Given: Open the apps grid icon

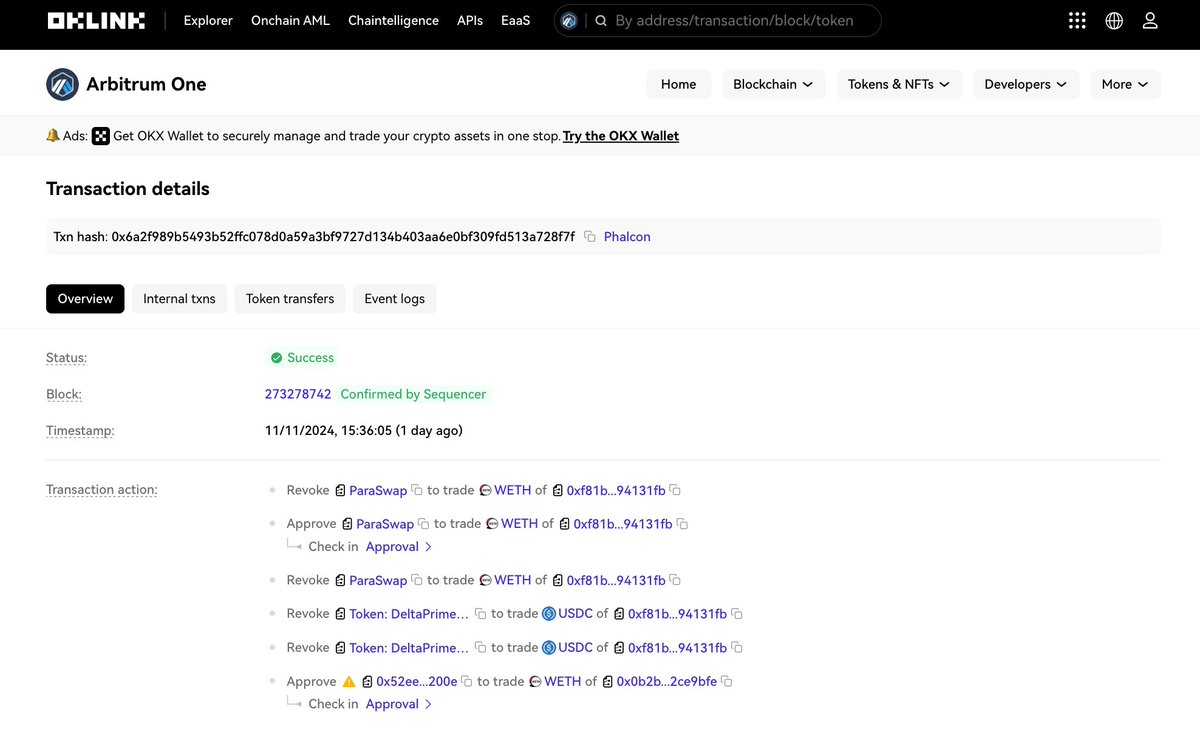Looking at the screenshot, I should pyautogui.click(x=1077, y=19).
